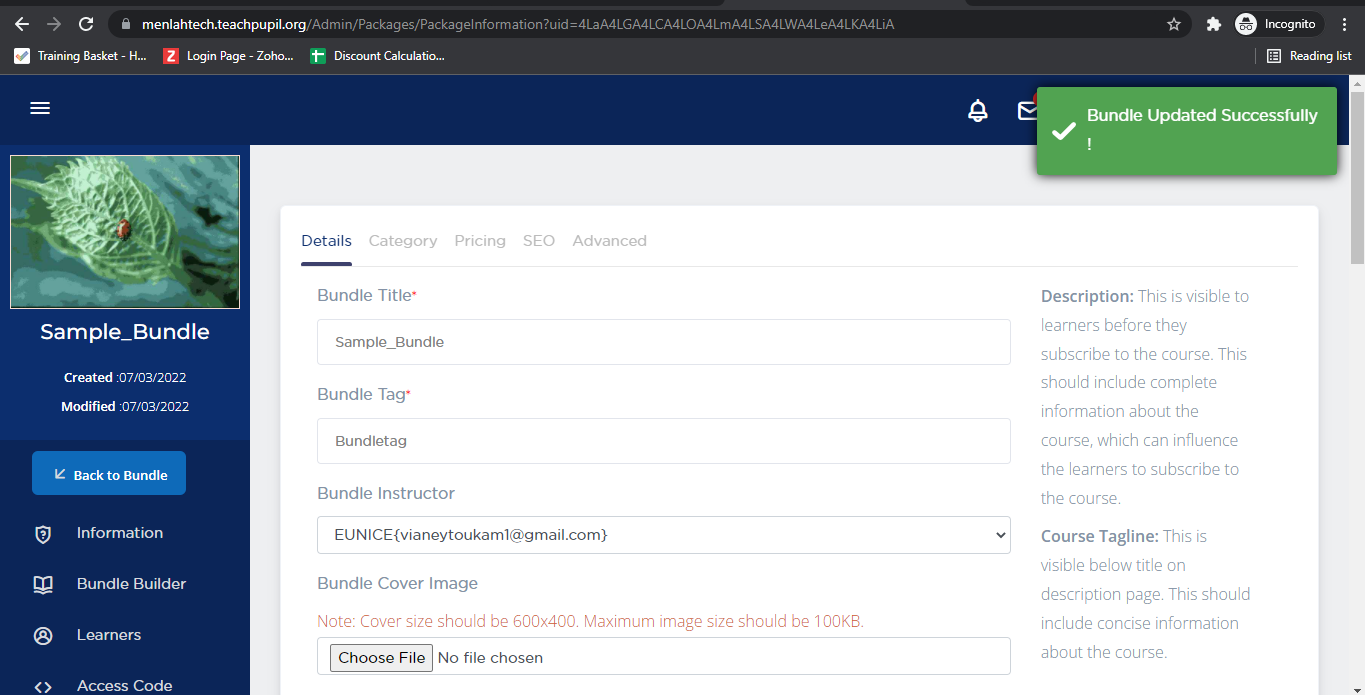Viewport: 1365px width, 695px height.
Task: Click the Learners person icon
Action: [x=43, y=636]
